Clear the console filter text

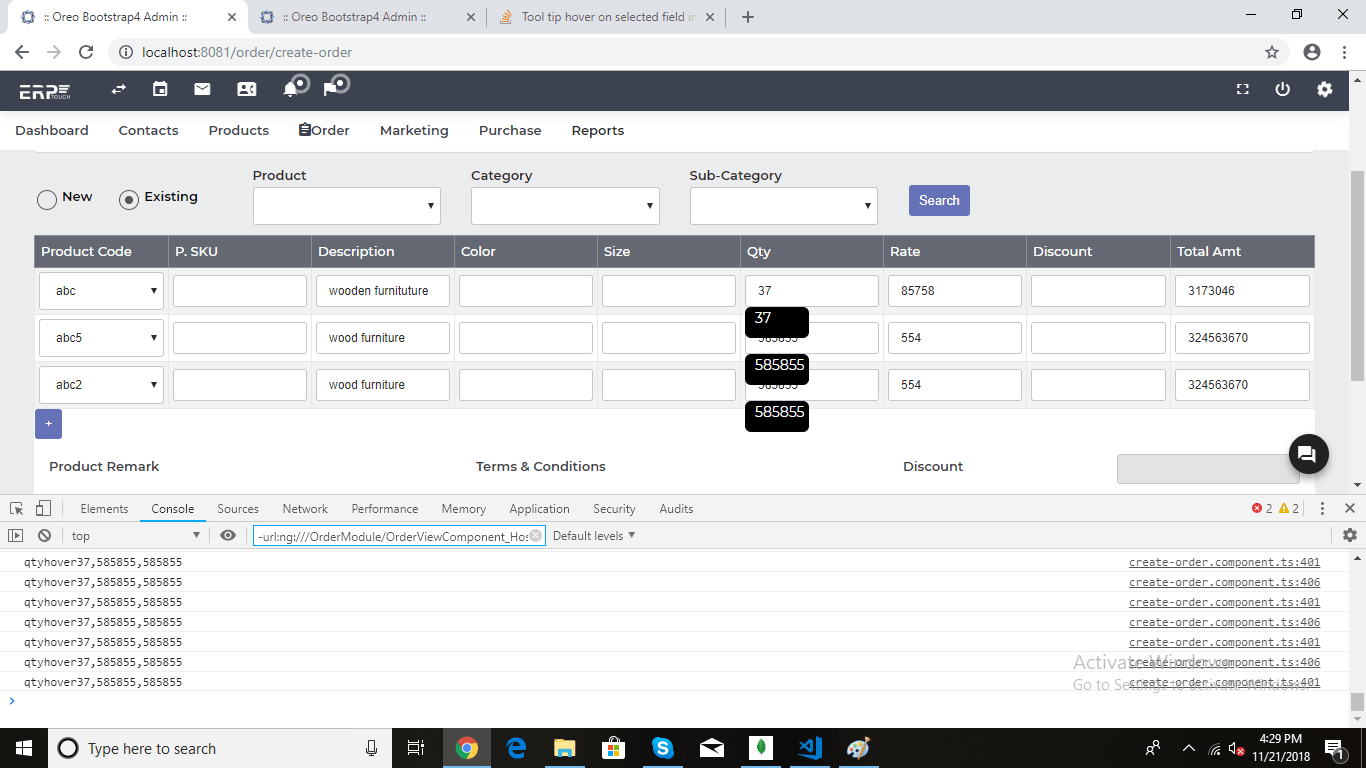pos(535,536)
